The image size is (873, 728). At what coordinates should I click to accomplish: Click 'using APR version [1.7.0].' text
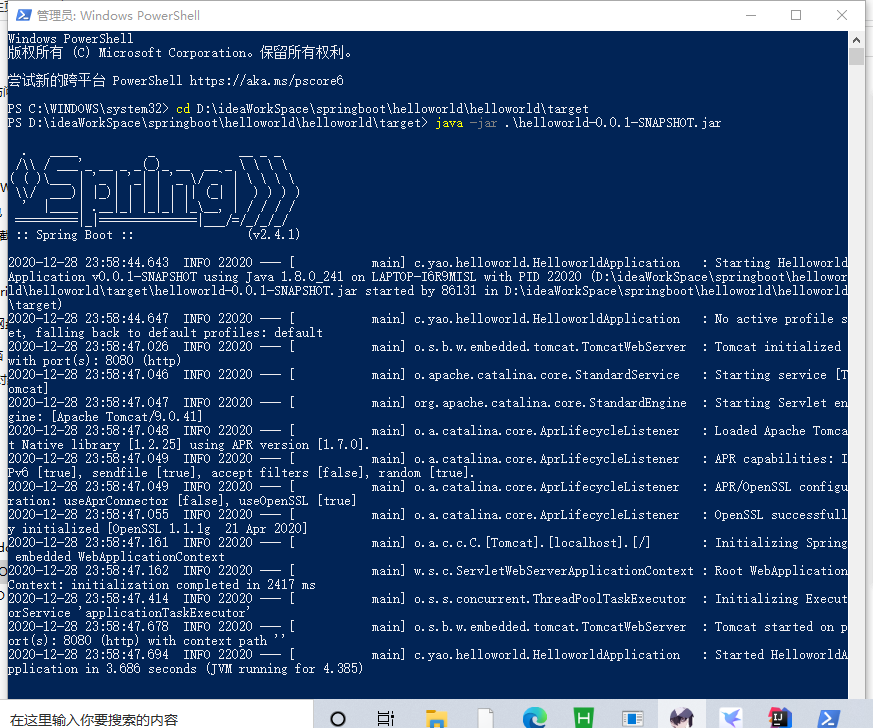pos(280,445)
